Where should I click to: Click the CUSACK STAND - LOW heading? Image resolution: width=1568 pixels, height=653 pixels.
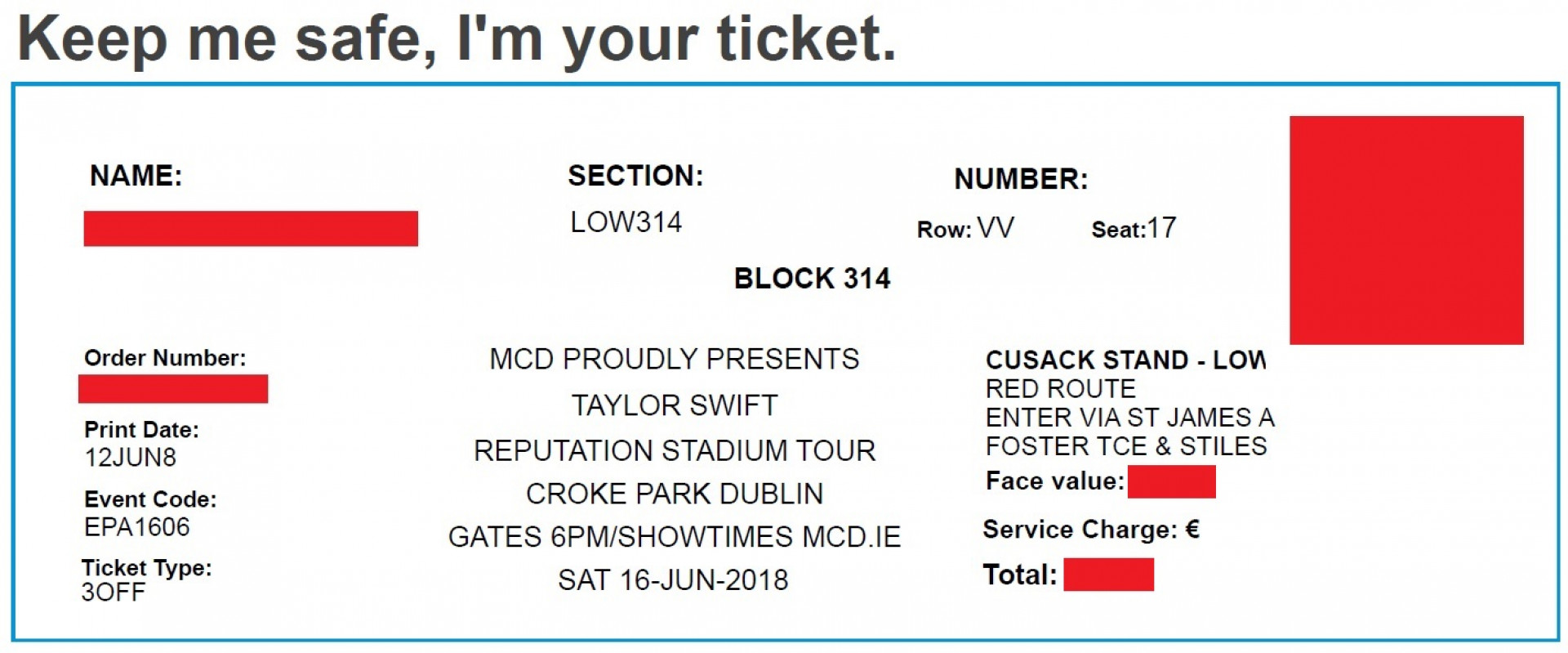pos(1125,360)
